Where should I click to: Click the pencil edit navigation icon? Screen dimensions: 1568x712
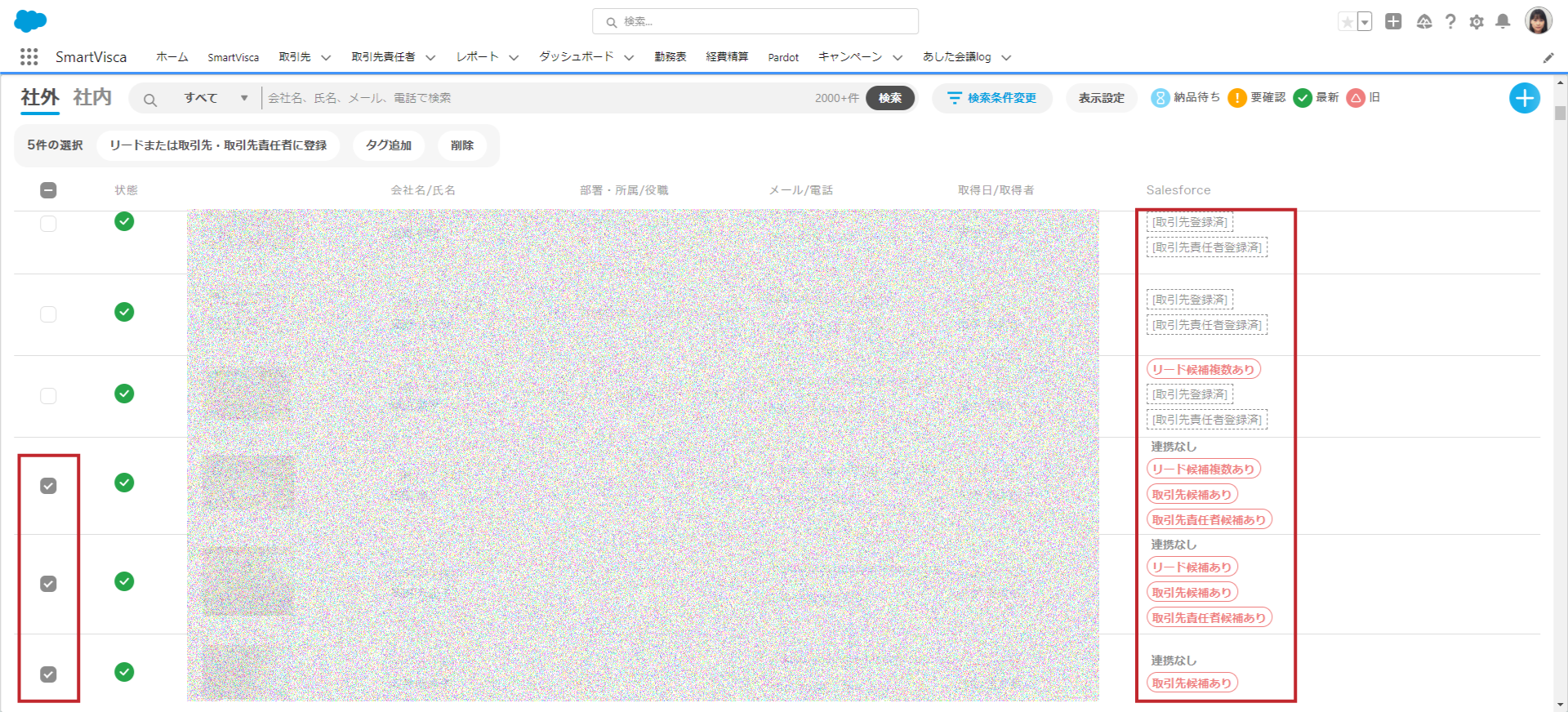[1548, 57]
